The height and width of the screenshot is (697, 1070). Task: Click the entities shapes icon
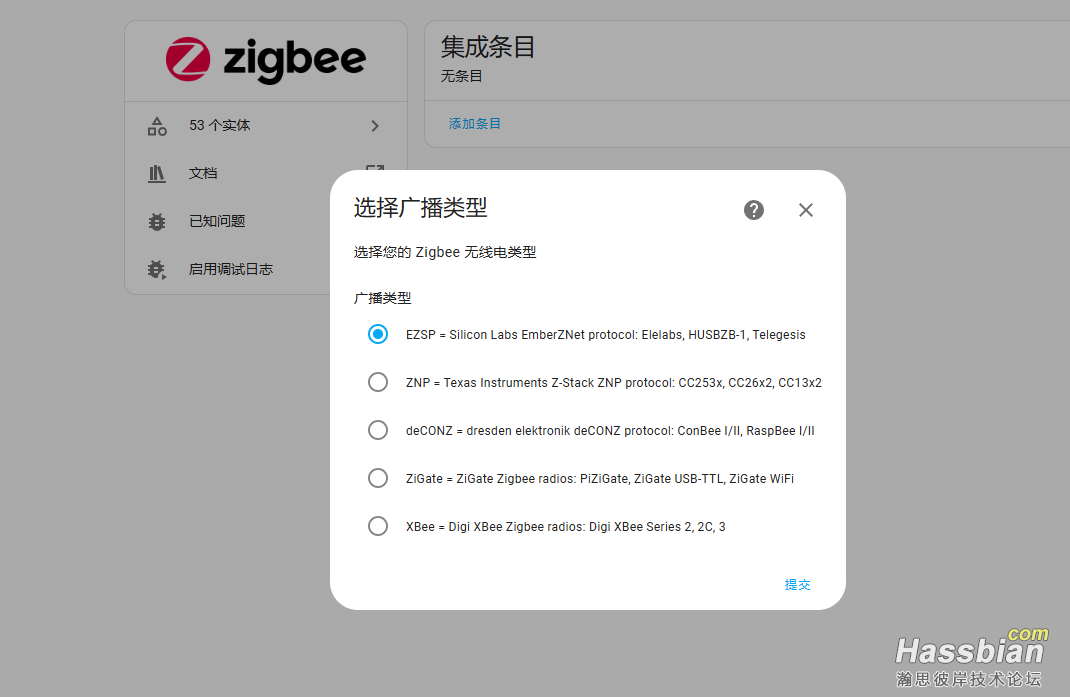(x=157, y=126)
